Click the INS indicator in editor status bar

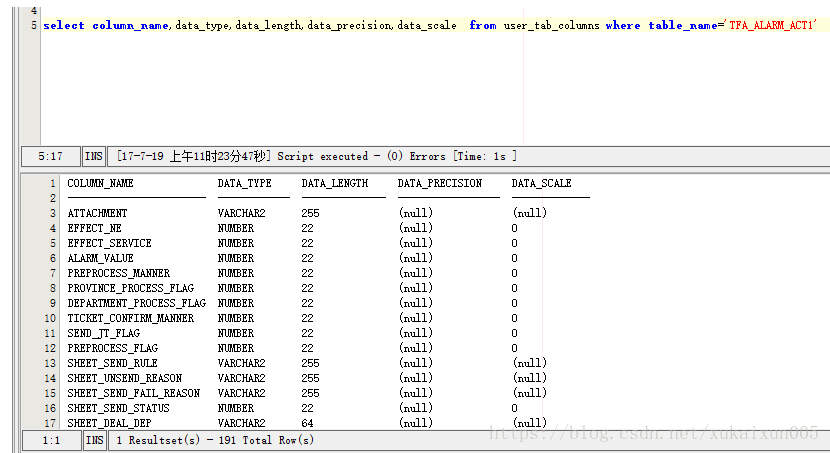pyautogui.click(x=94, y=157)
